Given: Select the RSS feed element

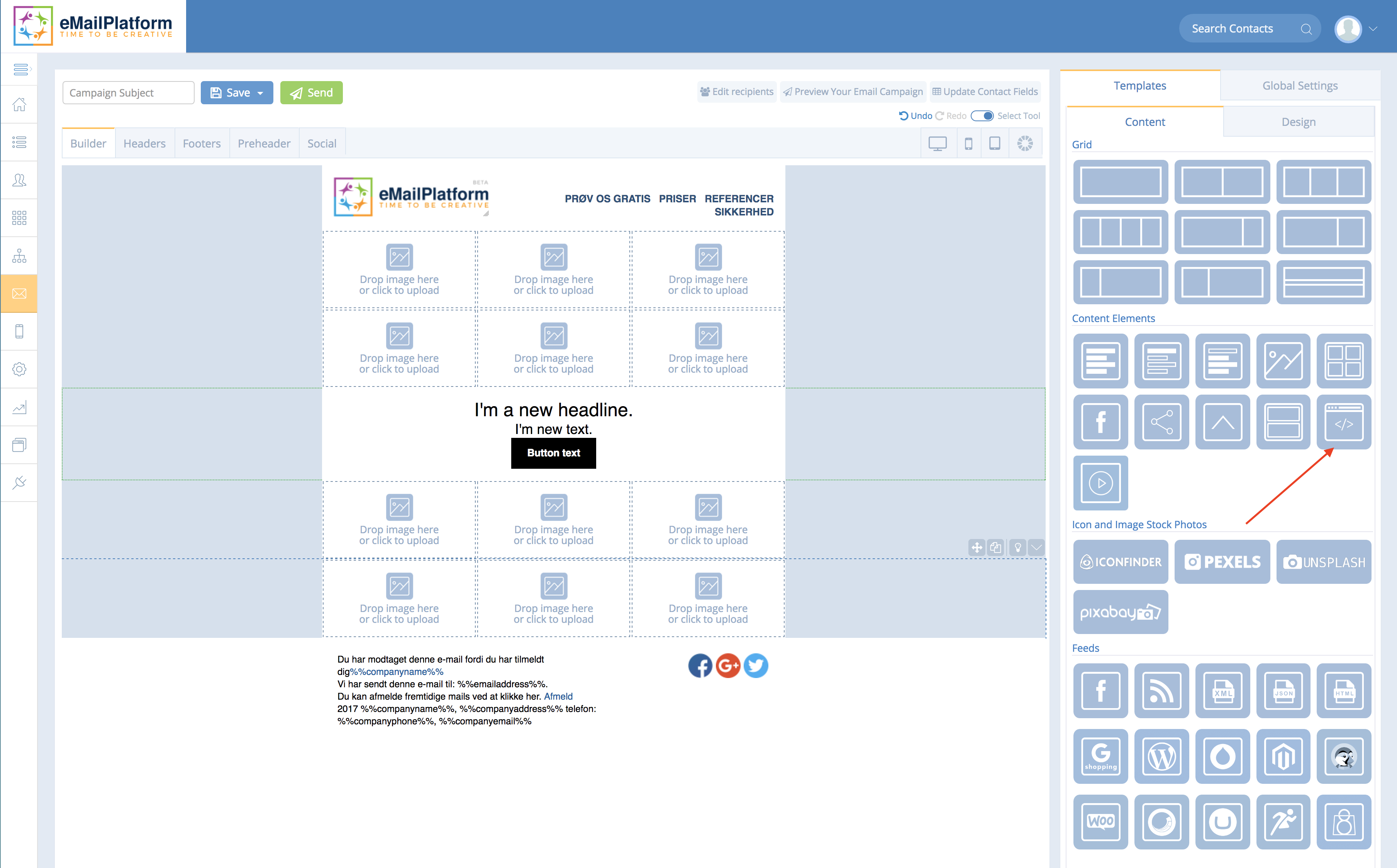Looking at the screenshot, I should 1161,691.
